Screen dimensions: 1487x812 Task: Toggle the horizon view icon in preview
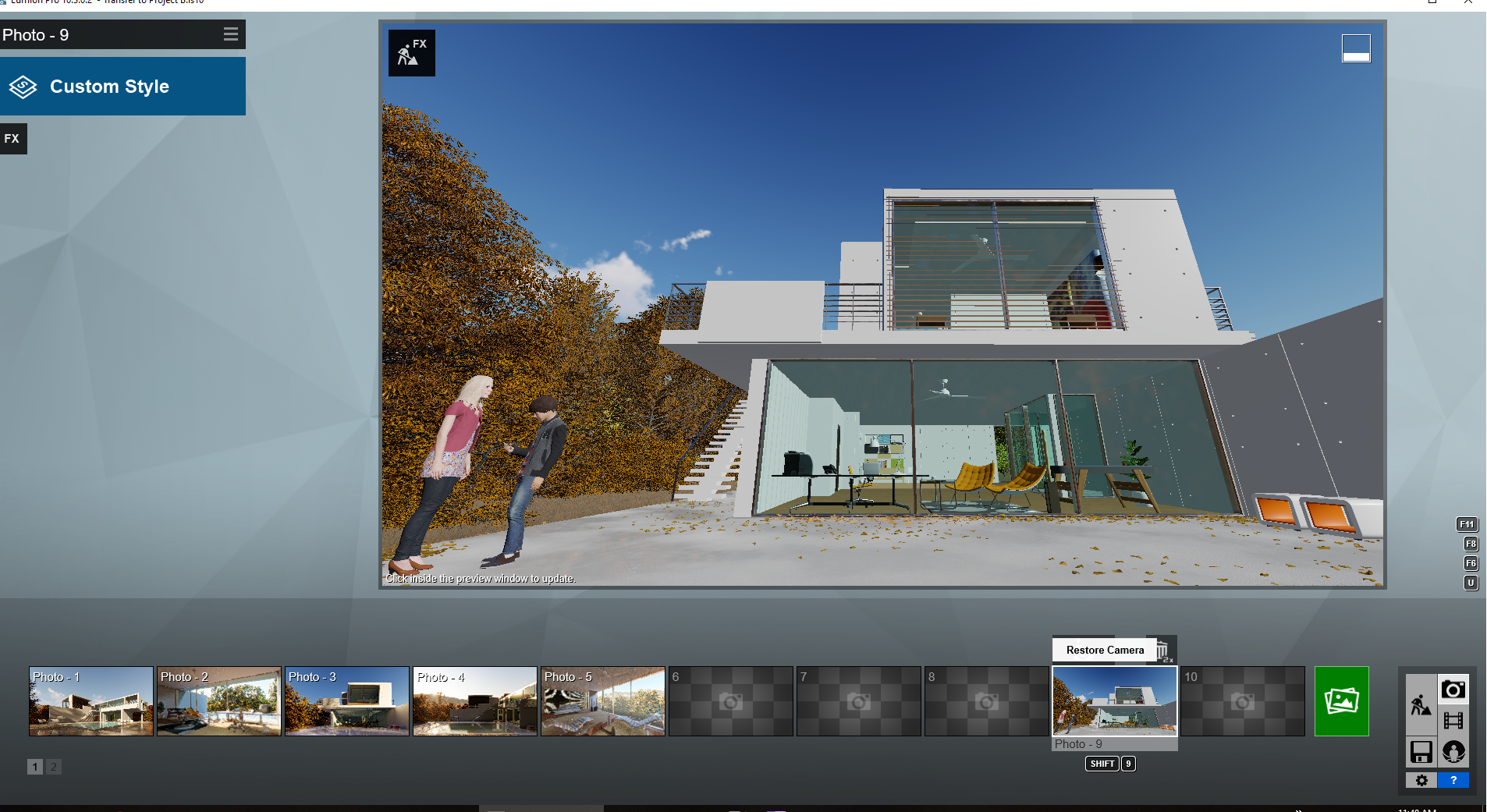[x=1355, y=48]
